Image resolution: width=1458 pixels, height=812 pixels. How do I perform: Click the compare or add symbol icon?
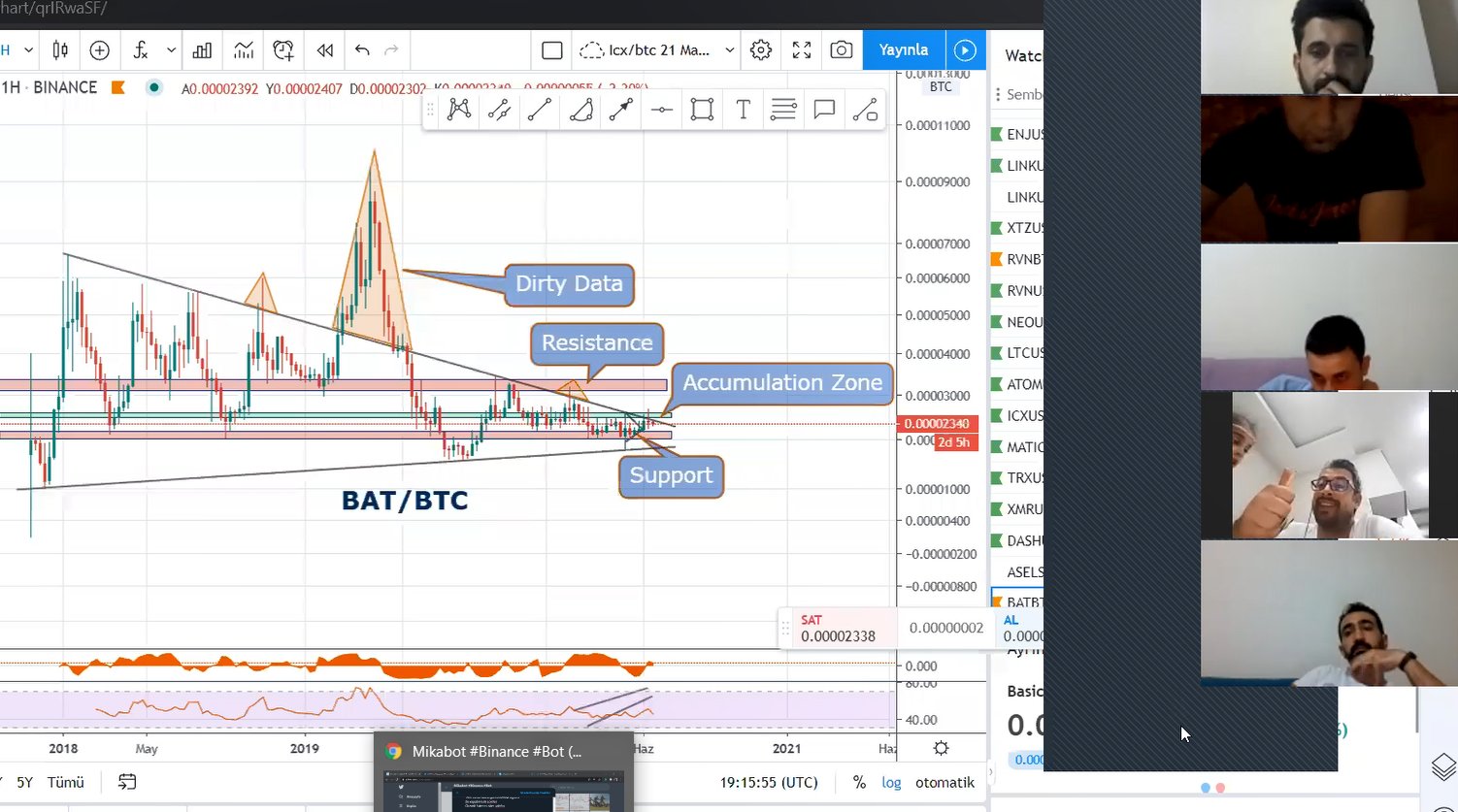point(99,50)
